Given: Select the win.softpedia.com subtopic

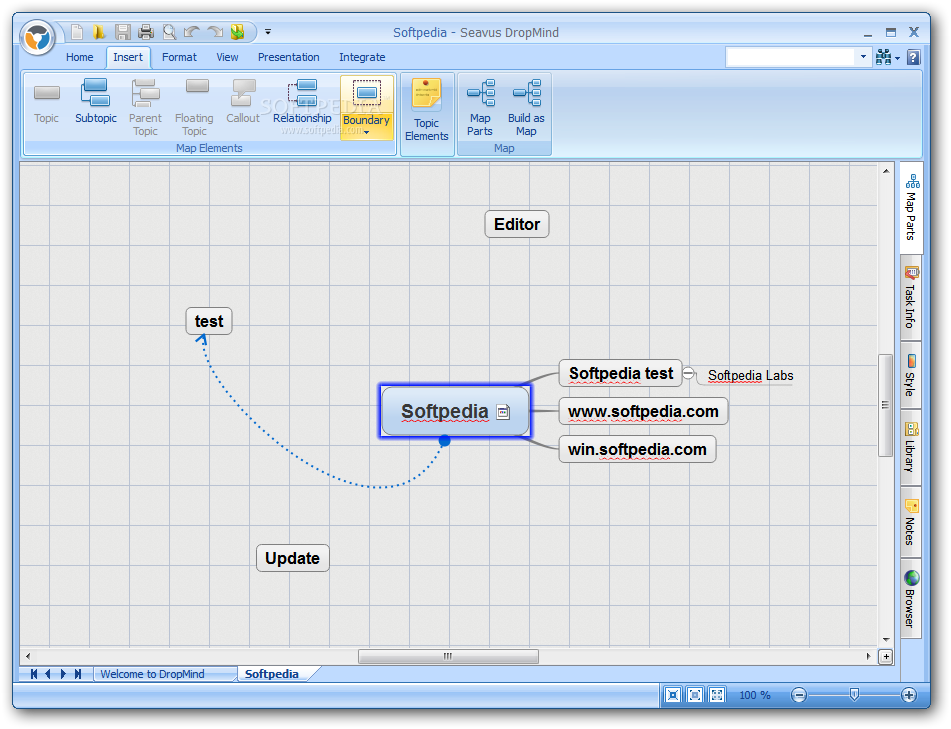Looking at the screenshot, I should point(637,449).
